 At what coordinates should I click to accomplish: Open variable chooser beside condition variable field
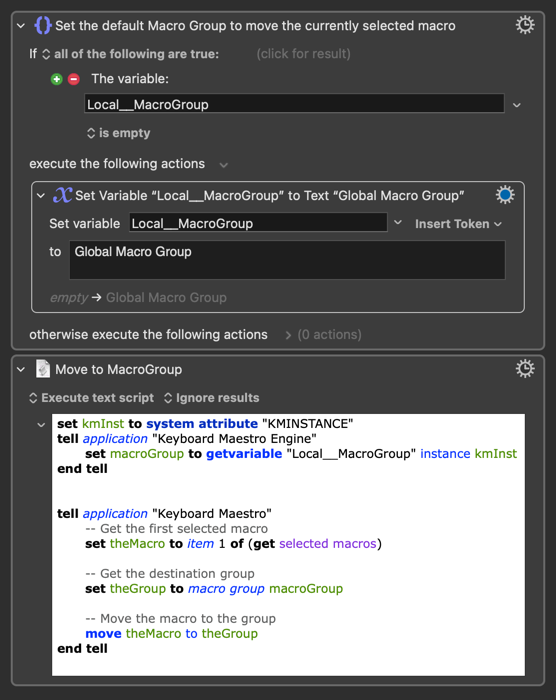(x=517, y=105)
